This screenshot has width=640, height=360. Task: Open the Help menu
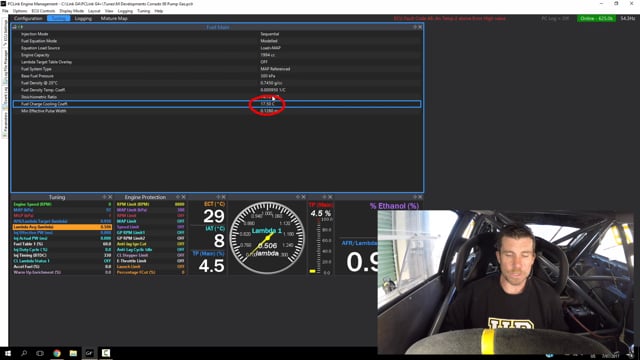tap(159, 11)
